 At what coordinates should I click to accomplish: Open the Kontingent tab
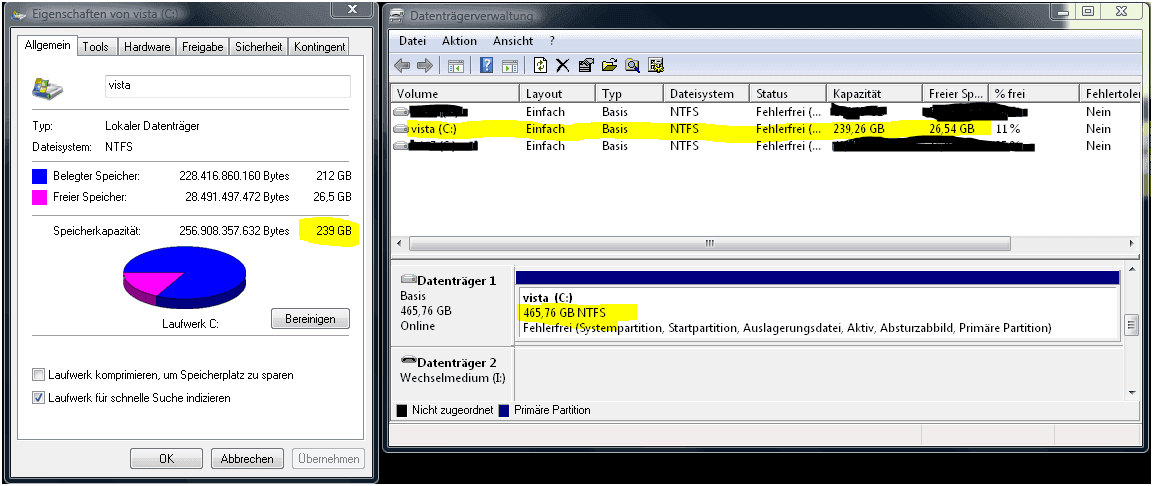319,46
